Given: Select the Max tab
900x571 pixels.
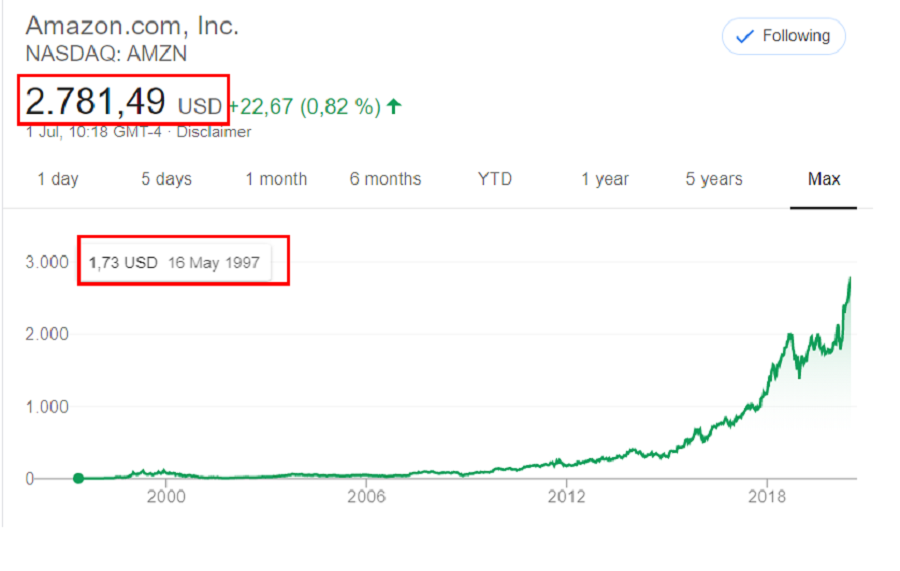Looking at the screenshot, I should point(824,179).
